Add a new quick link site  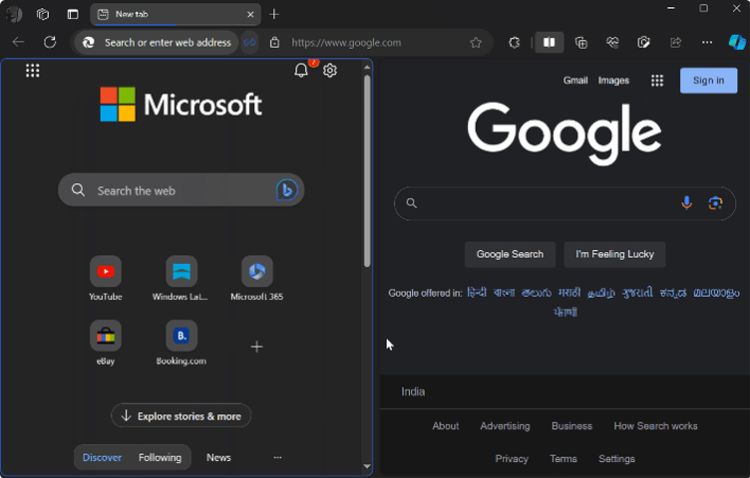[257, 346]
